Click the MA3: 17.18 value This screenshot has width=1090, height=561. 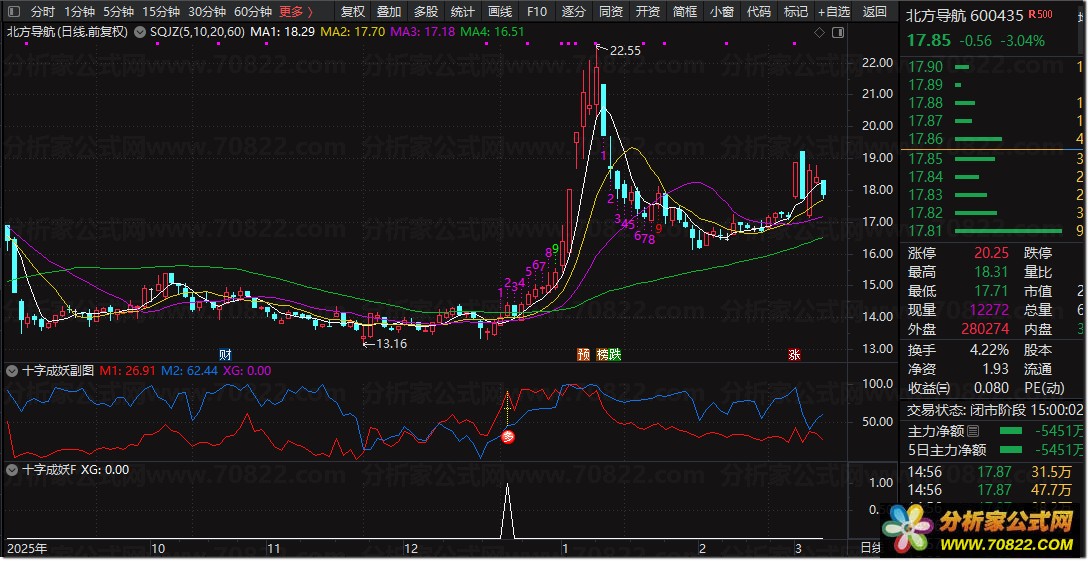pyautogui.click(x=423, y=31)
